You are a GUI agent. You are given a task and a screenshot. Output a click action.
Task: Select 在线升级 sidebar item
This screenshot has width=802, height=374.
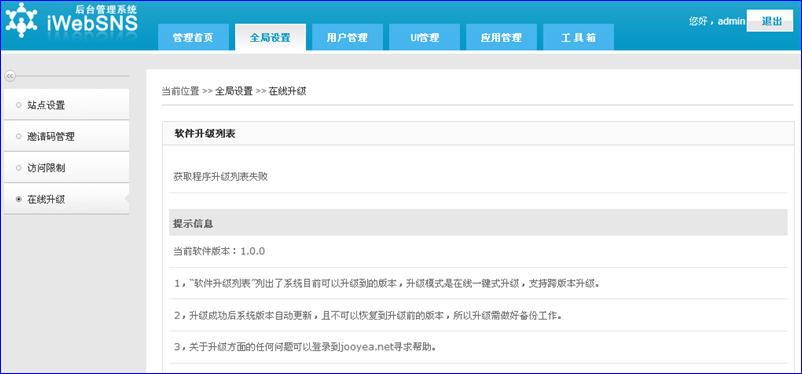66,200
